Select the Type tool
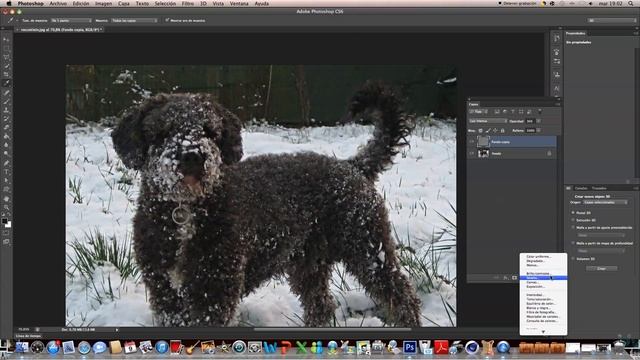The width and height of the screenshot is (640, 360). (x=6, y=172)
